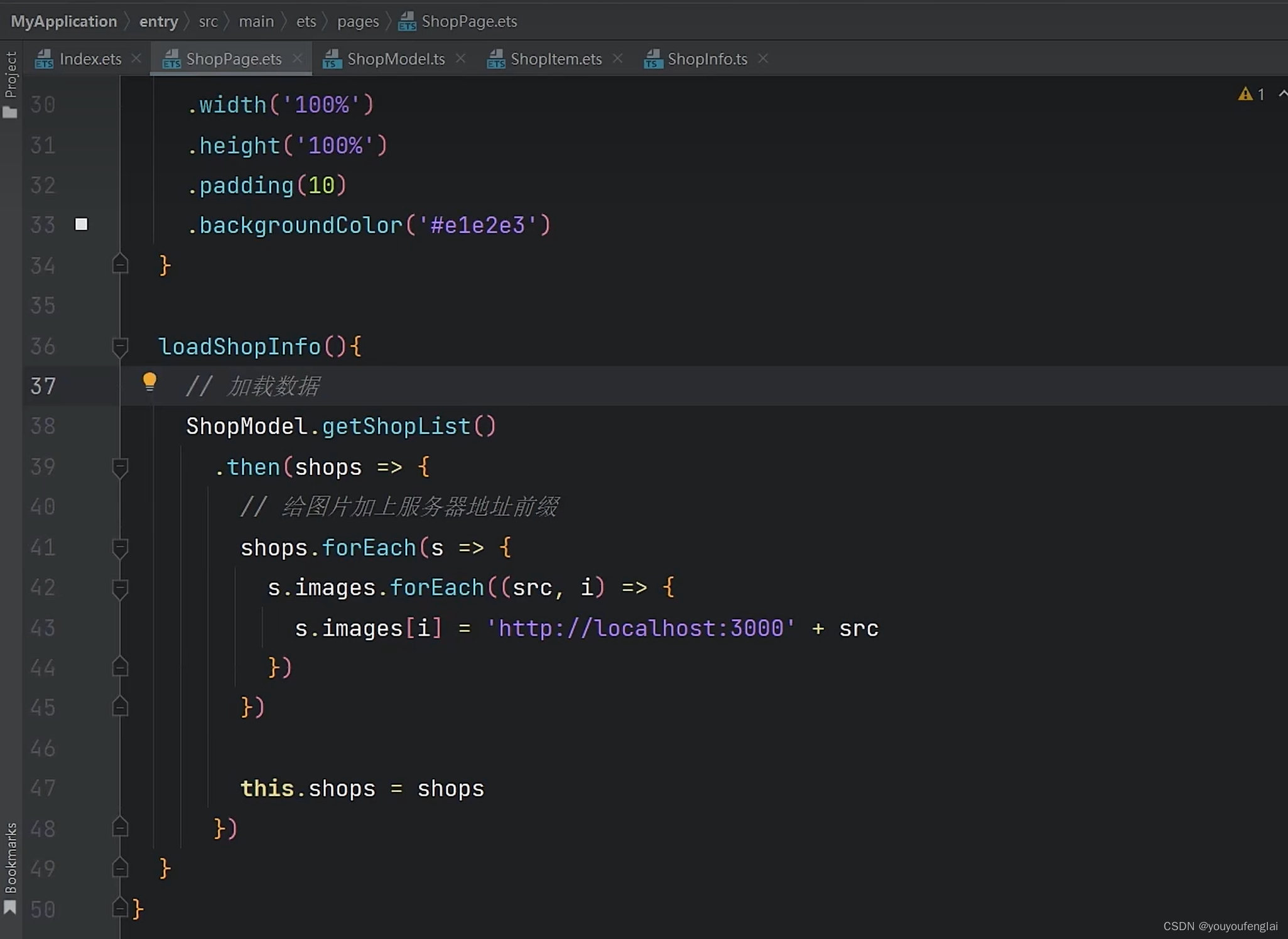Collapse the s.images.forEach block on line 42

(120, 588)
